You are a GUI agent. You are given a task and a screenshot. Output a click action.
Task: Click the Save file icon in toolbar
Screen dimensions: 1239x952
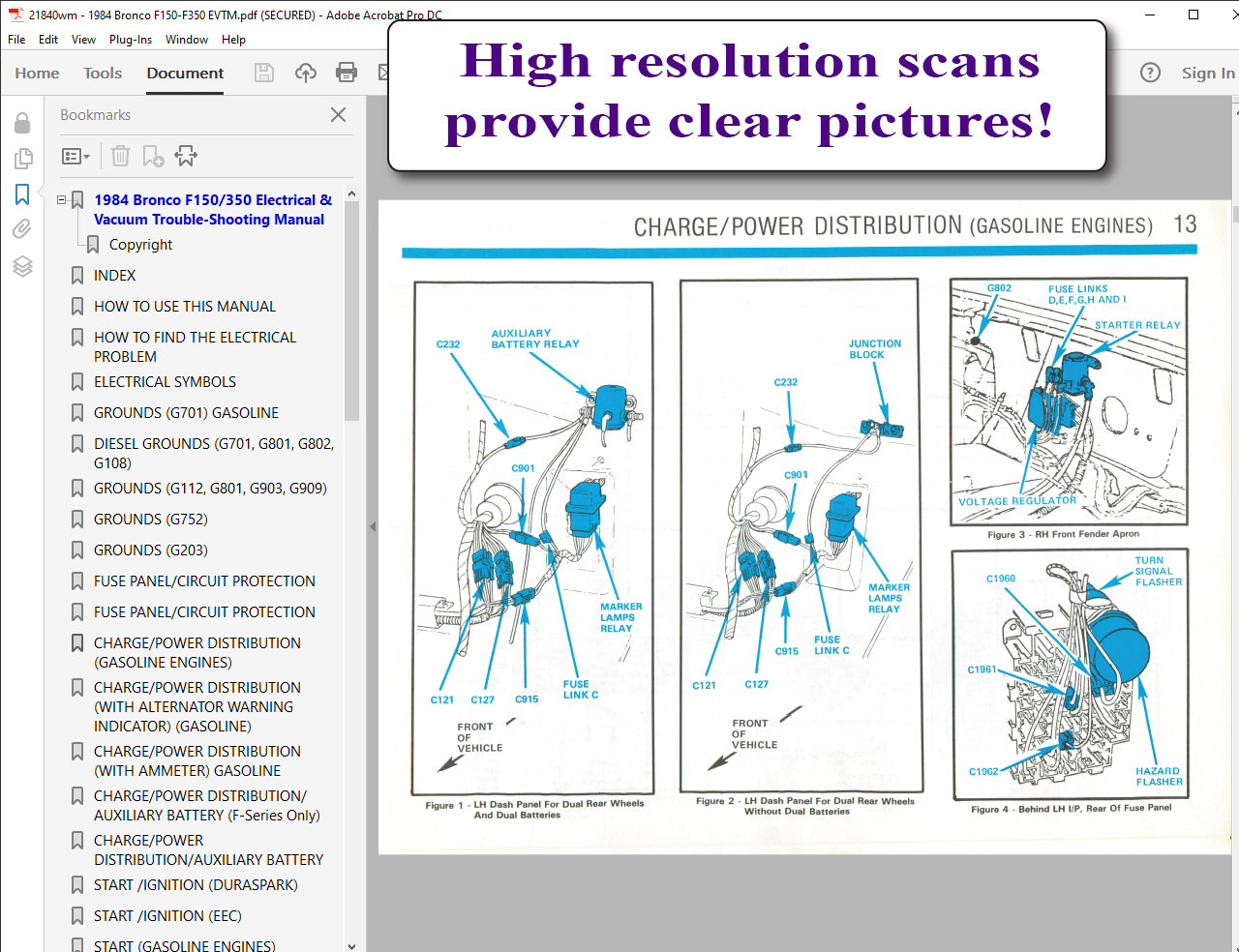pos(263,73)
